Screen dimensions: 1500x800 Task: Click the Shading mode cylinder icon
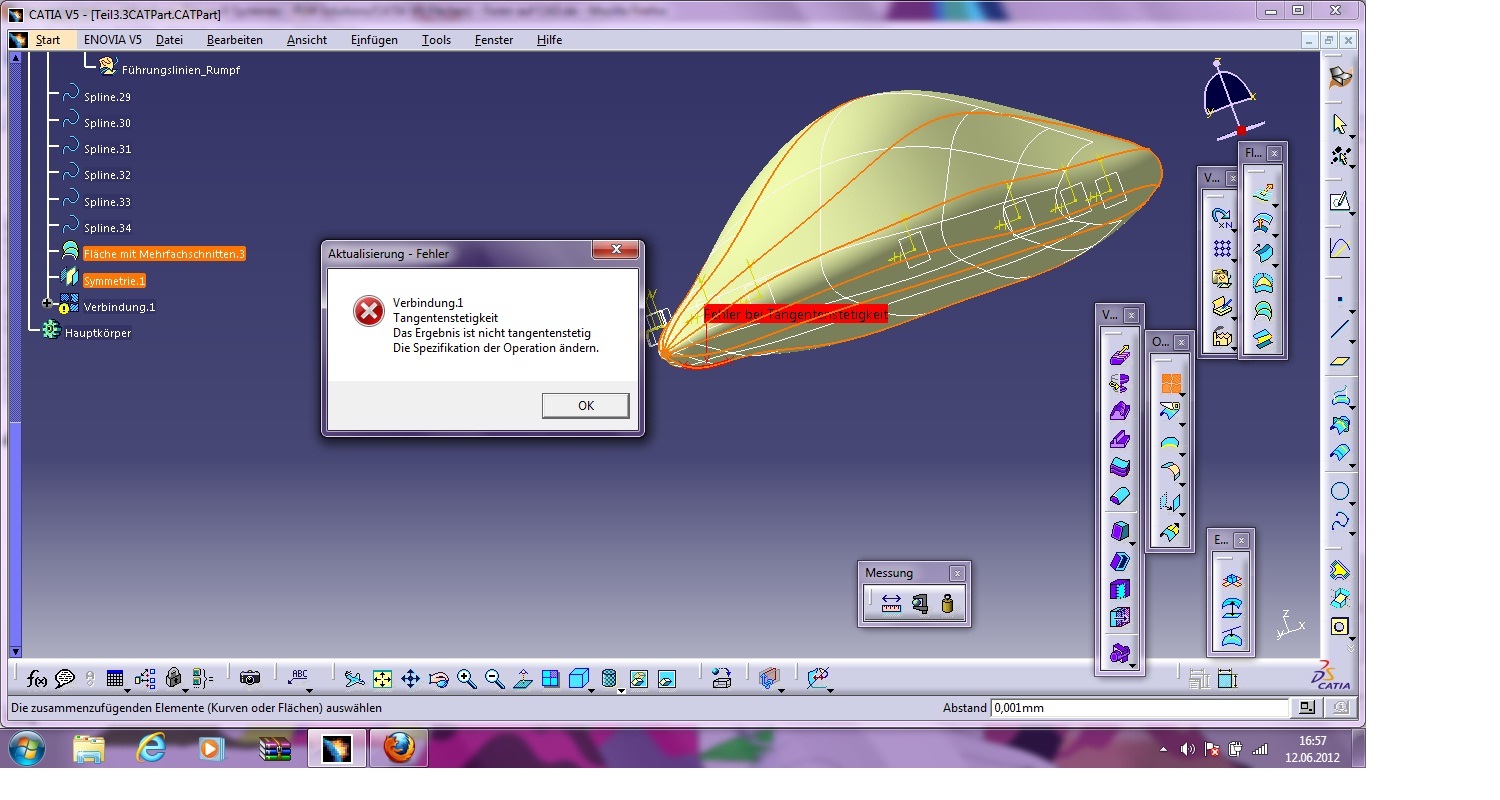click(610, 679)
